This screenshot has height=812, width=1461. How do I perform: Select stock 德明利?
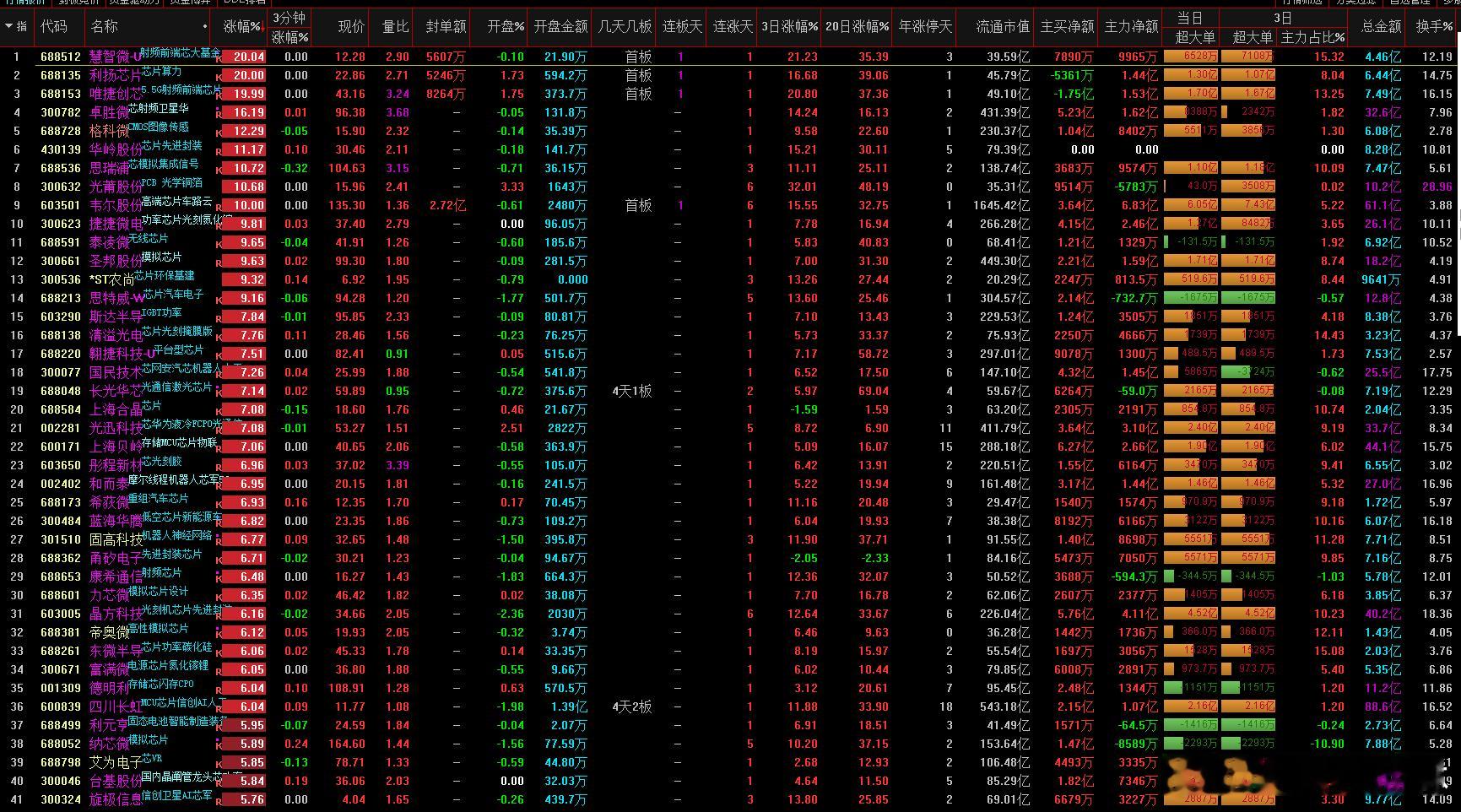(110, 688)
